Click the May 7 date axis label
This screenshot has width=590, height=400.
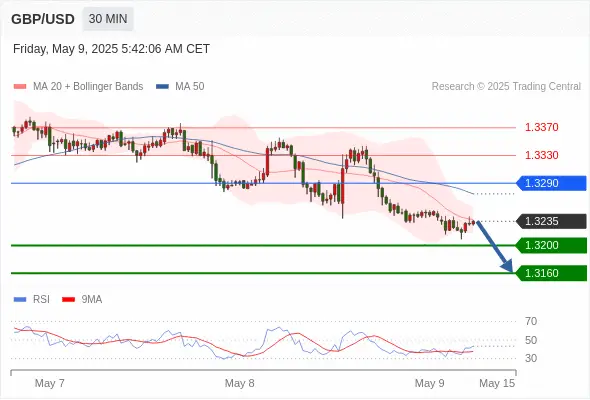pyautogui.click(x=50, y=383)
